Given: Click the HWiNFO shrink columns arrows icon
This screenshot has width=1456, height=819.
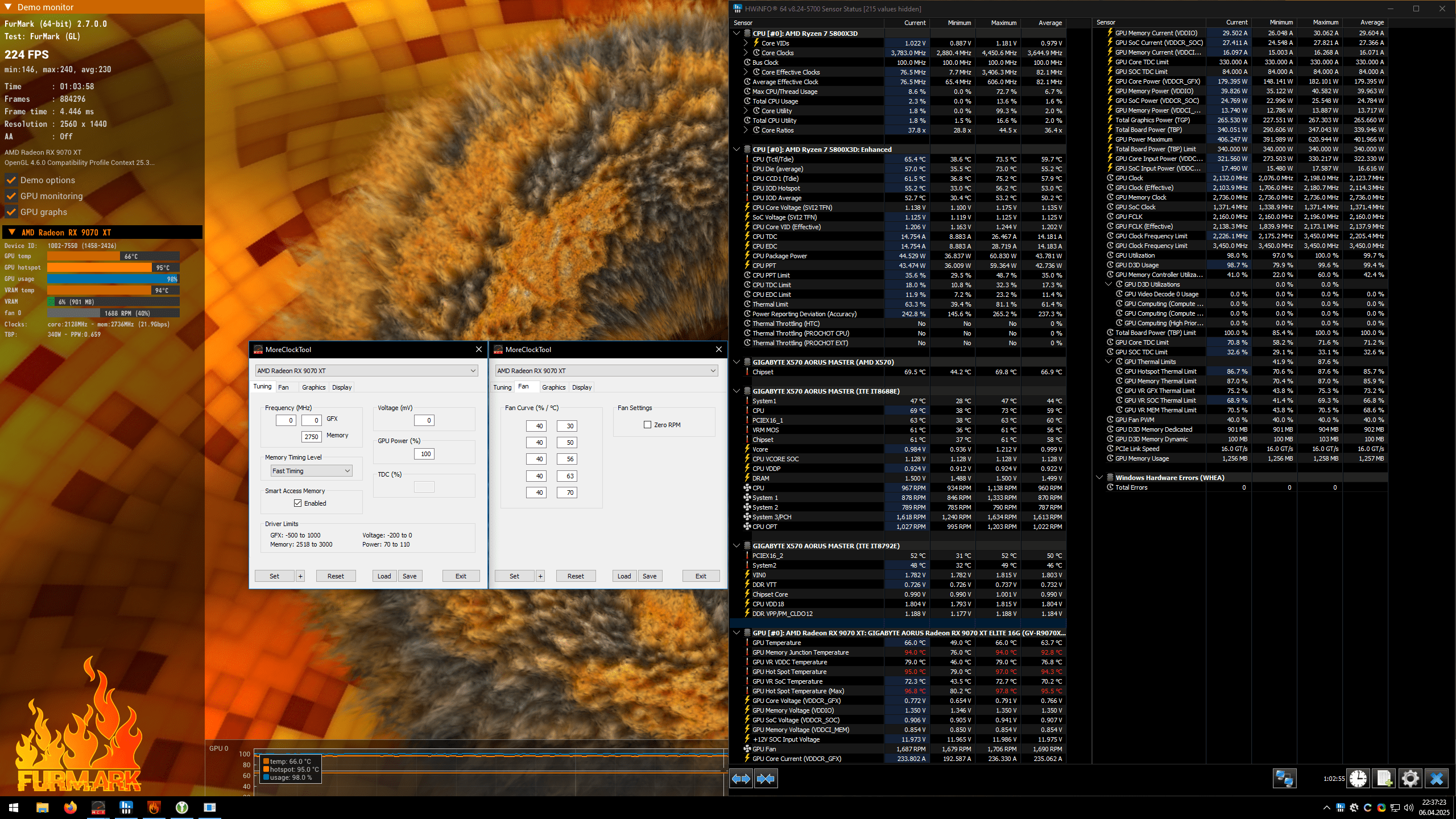Looking at the screenshot, I should tap(766, 779).
